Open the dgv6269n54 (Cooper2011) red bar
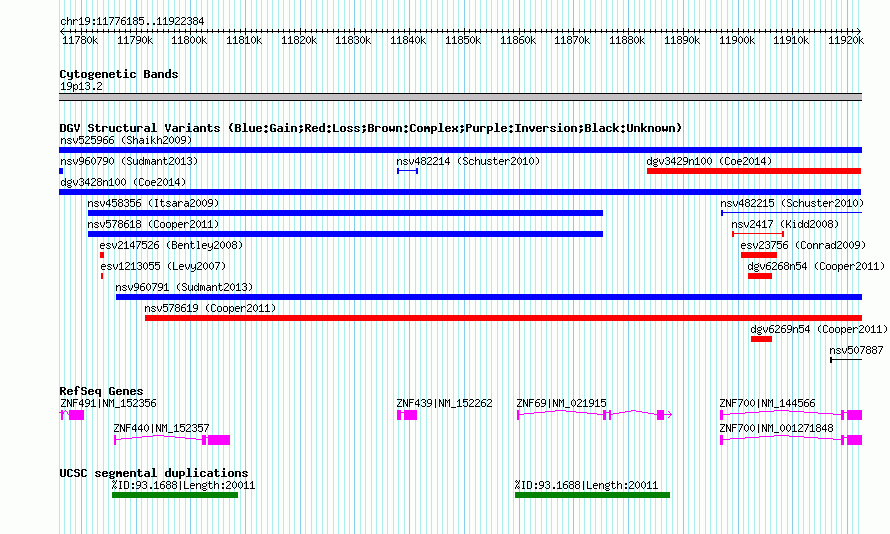 (x=761, y=339)
